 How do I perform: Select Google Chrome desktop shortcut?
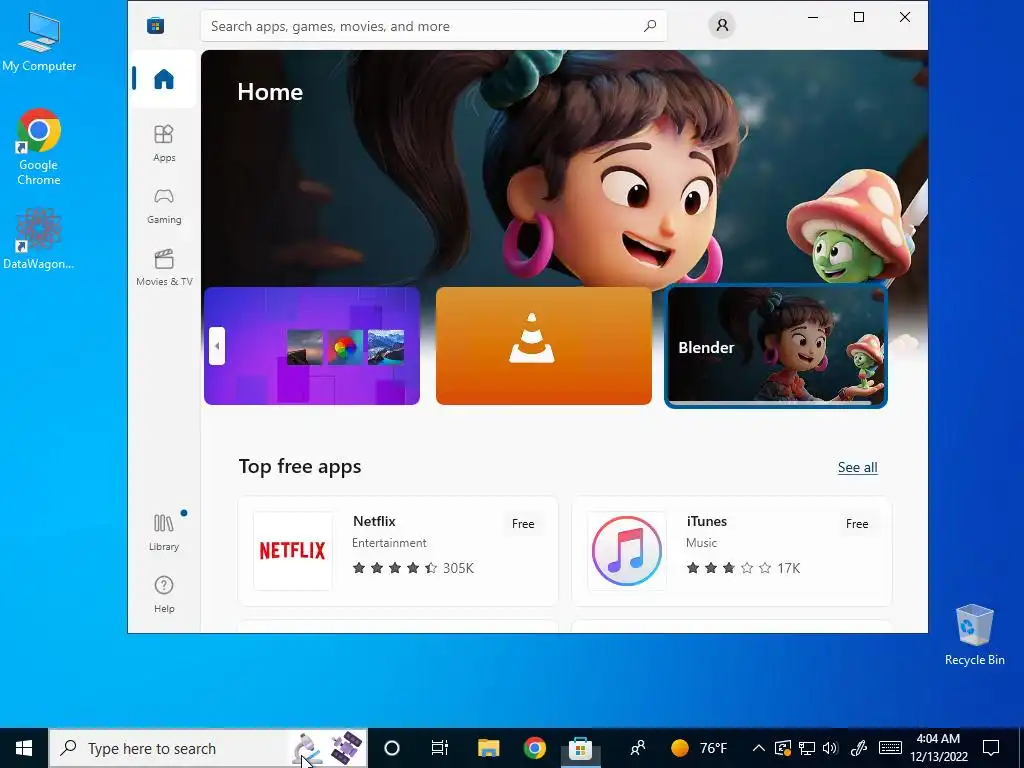click(x=39, y=148)
